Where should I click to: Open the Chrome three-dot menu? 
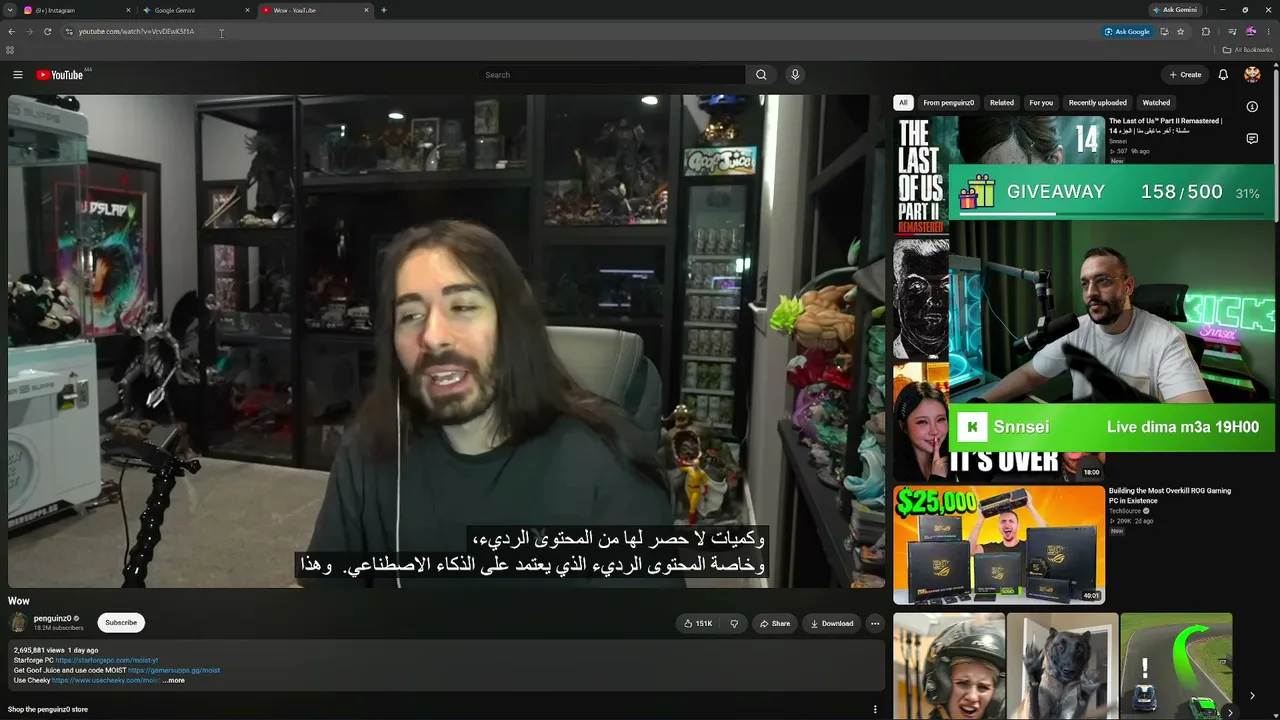pyautogui.click(x=1269, y=32)
